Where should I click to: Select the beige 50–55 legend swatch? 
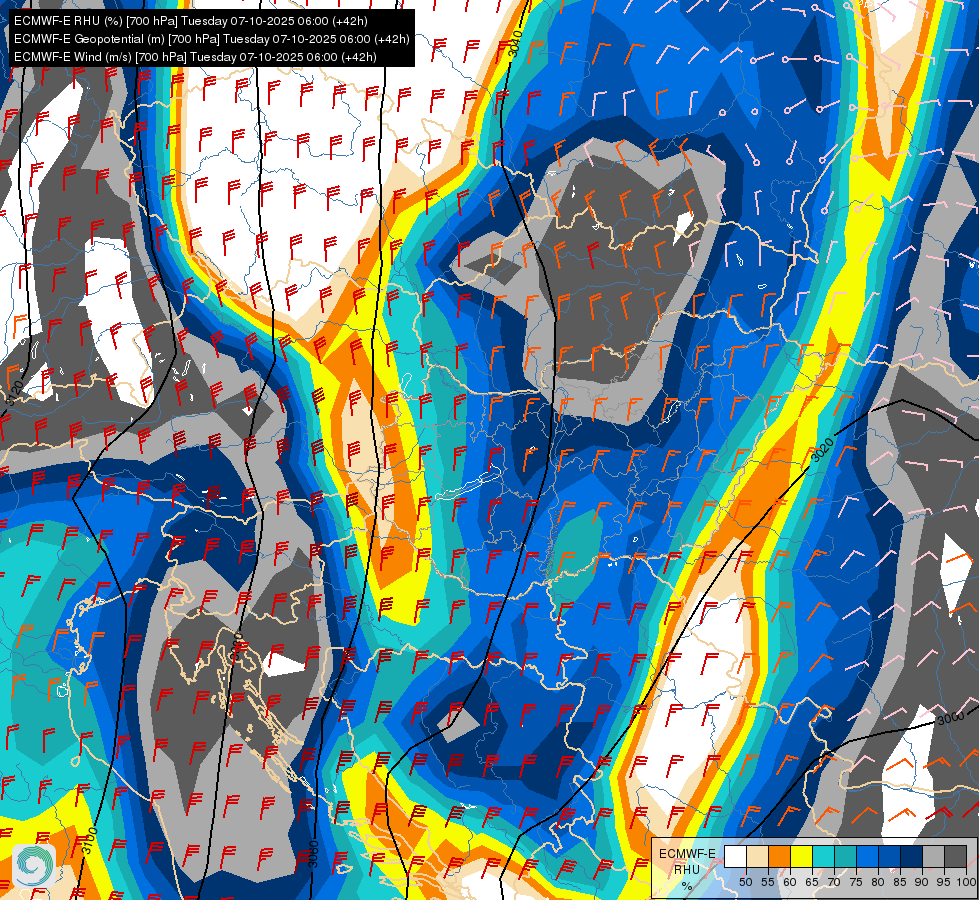pyautogui.click(x=757, y=856)
